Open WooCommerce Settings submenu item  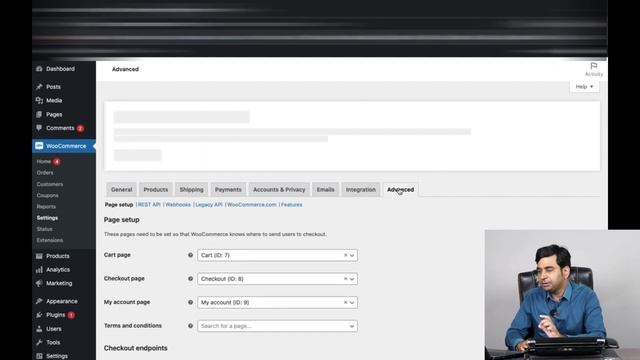pos(47,218)
